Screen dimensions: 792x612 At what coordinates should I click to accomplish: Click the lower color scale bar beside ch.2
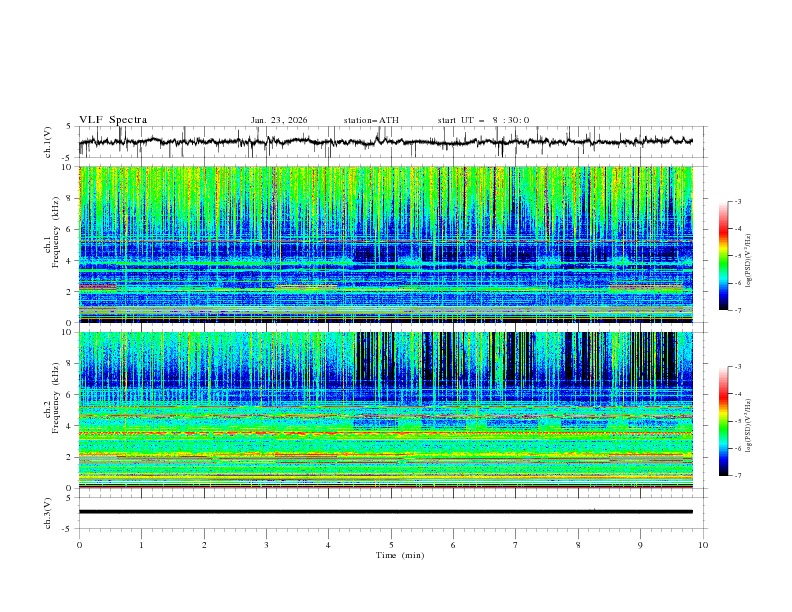(x=723, y=421)
